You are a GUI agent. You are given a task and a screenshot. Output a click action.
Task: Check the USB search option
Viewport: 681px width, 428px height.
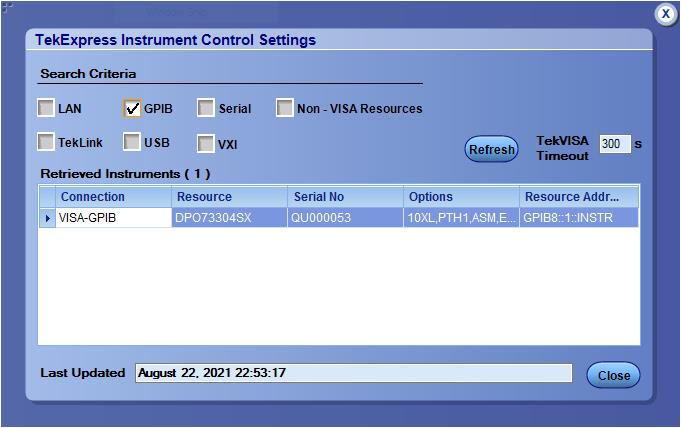pyautogui.click(x=132, y=142)
